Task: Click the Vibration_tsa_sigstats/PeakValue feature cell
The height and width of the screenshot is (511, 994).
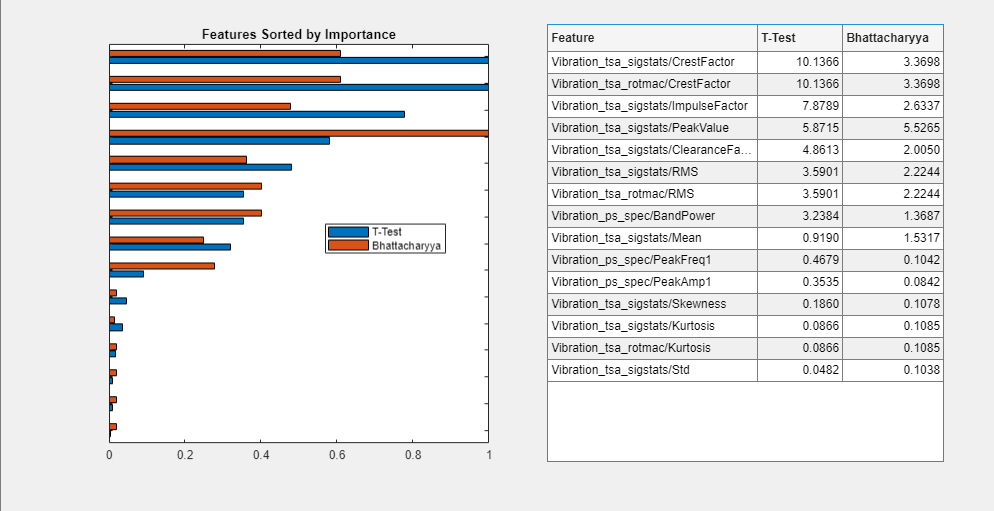Action: [651, 128]
